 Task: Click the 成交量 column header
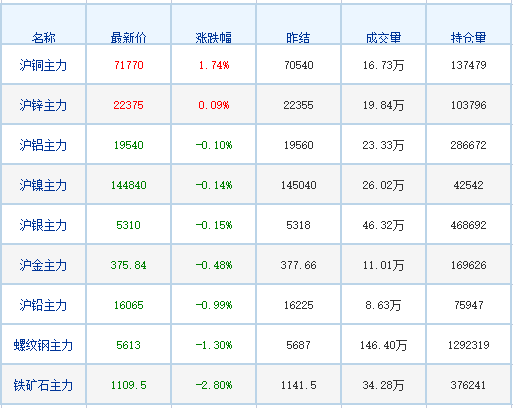point(384,38)
